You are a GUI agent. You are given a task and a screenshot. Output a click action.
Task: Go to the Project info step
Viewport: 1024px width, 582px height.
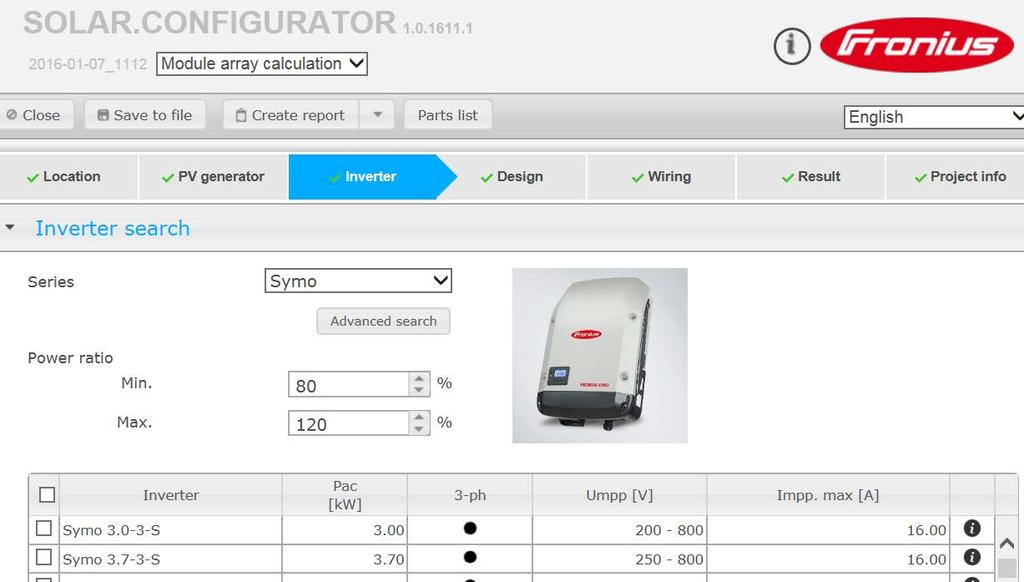tap(955, 177)
